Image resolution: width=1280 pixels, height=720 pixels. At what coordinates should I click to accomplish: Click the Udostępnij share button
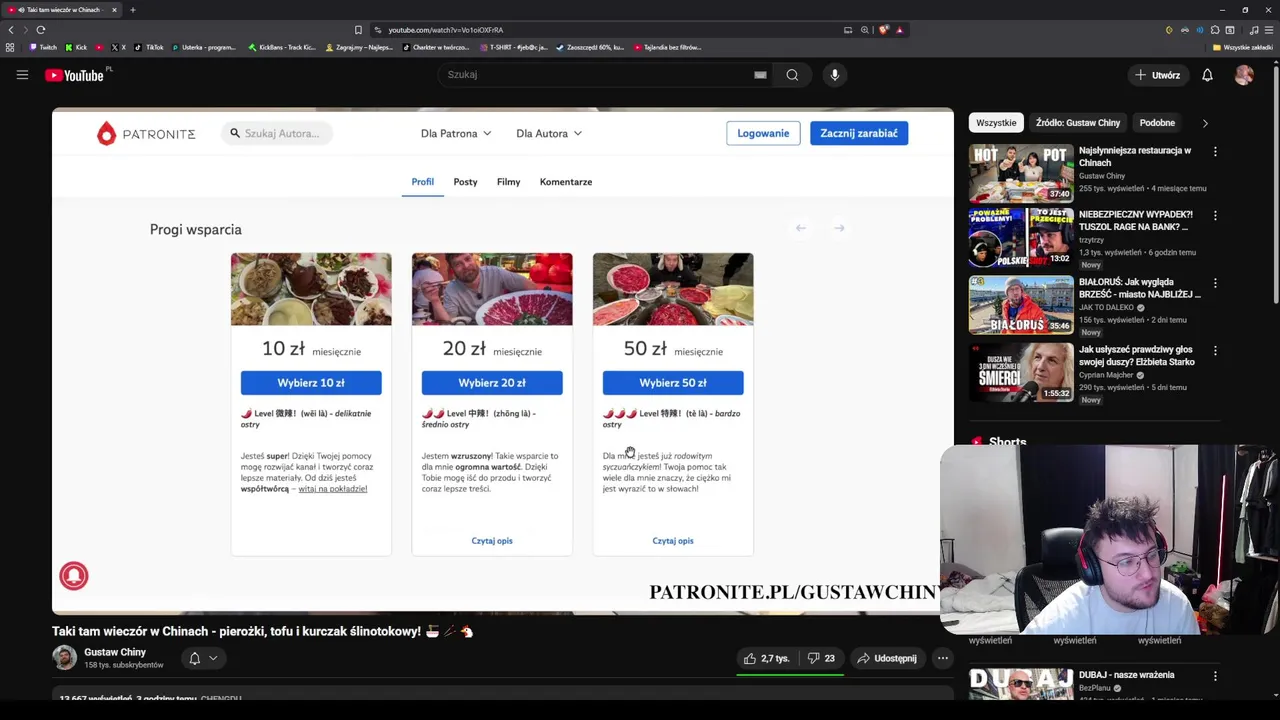pos(888,658)
